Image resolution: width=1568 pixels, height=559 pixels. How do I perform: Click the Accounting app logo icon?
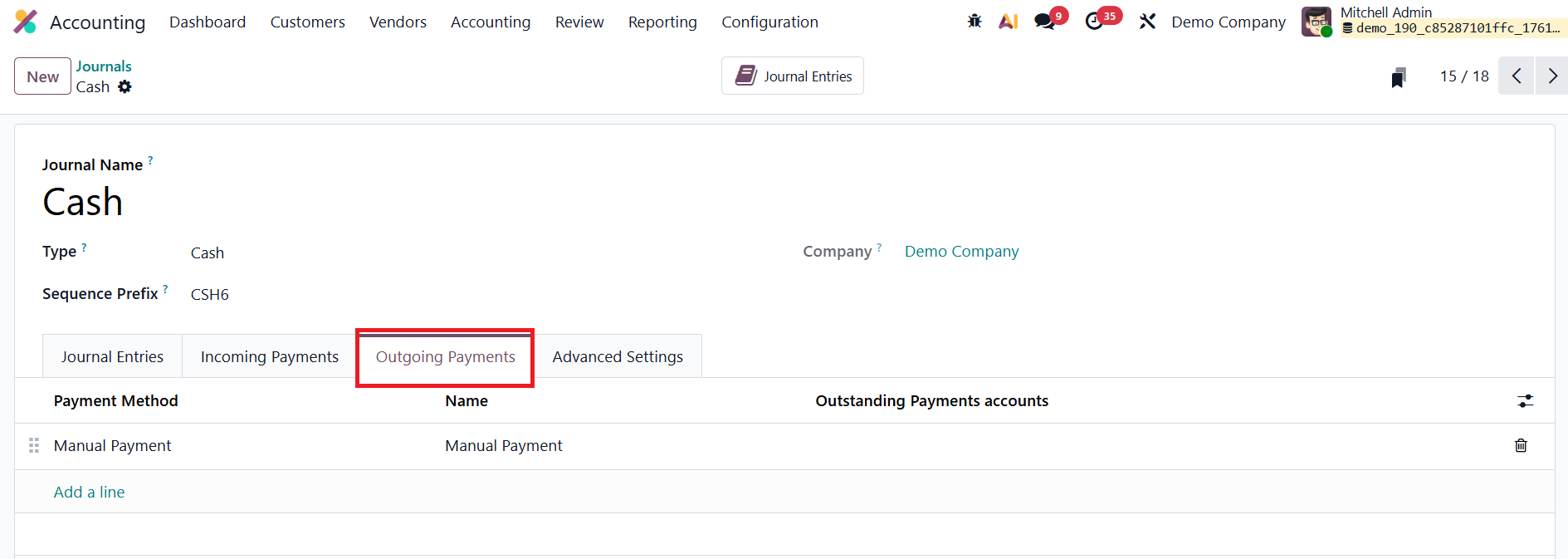(26, 22)
